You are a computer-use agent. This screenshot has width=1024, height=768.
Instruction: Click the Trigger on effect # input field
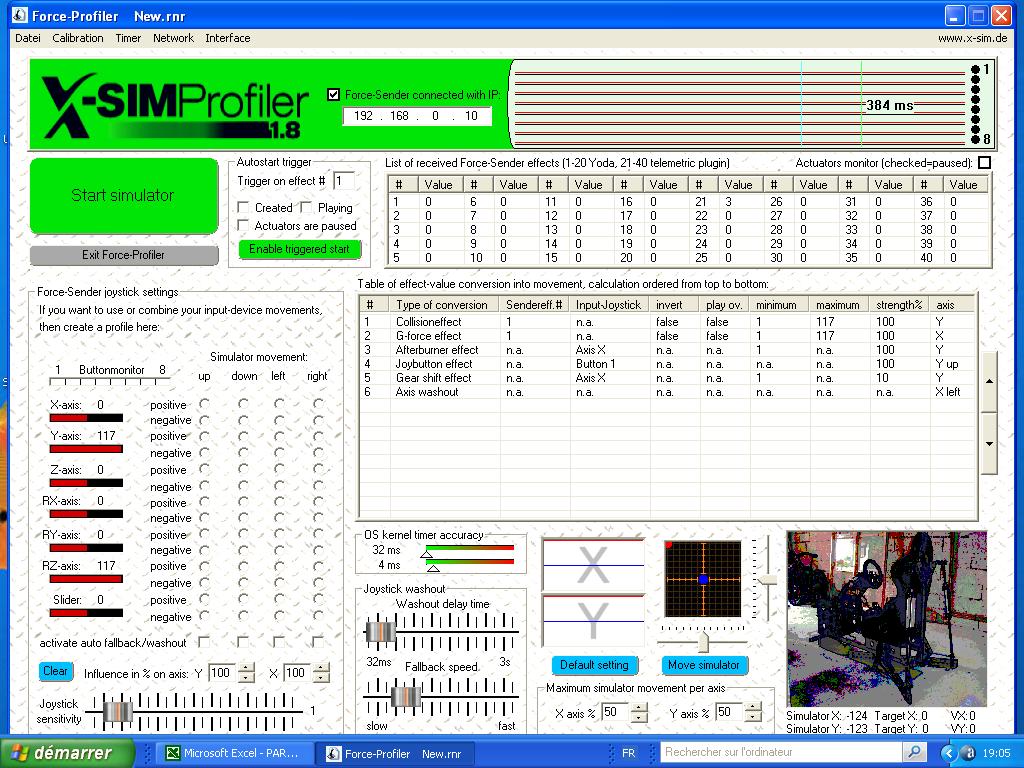[344, 181]
